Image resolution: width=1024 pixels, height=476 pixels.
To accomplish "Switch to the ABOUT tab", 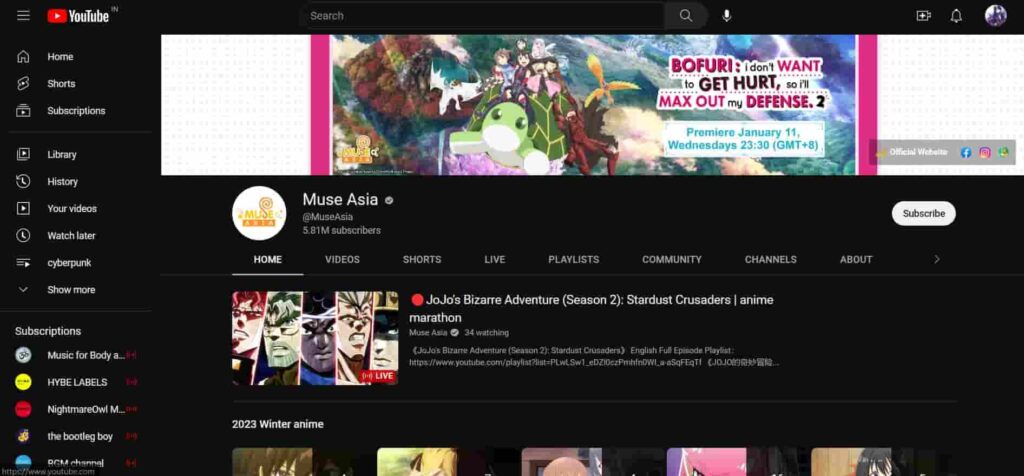I will click(856, 259).
